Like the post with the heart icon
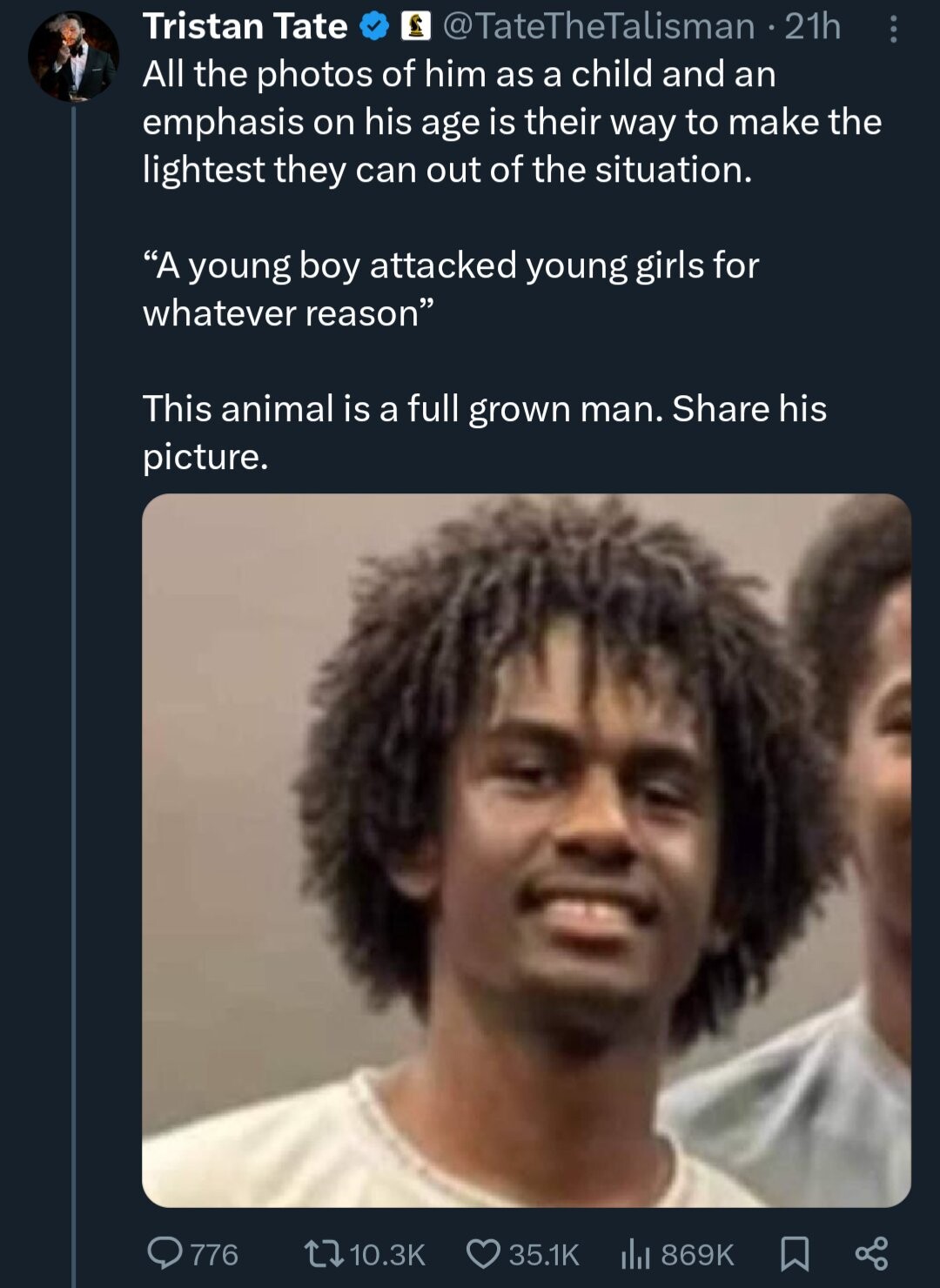The width and height of the screenshot is (940, 1288). tap(483, 1253)
